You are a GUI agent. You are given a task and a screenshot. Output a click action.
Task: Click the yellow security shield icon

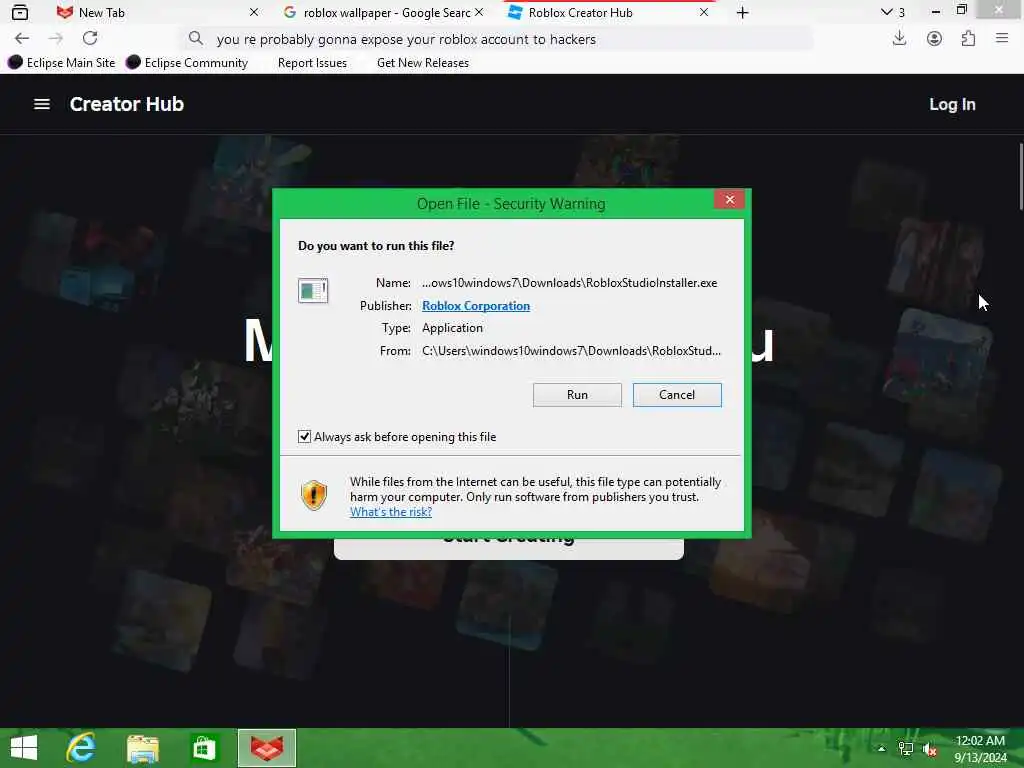(313, 495)
